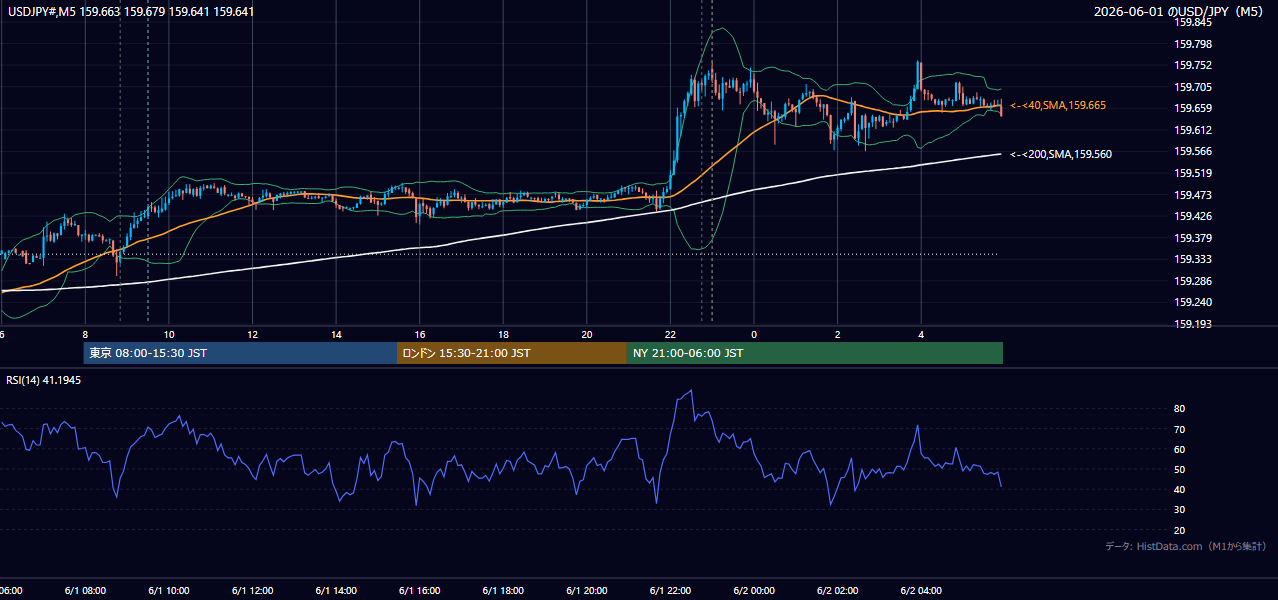Click hour label 12 below price chart

click(x=253, y=334)
